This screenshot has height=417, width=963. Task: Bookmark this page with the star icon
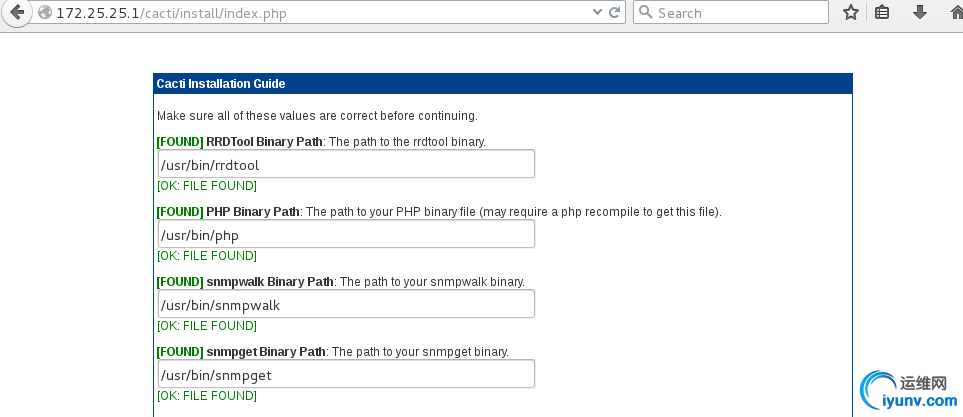851,13
